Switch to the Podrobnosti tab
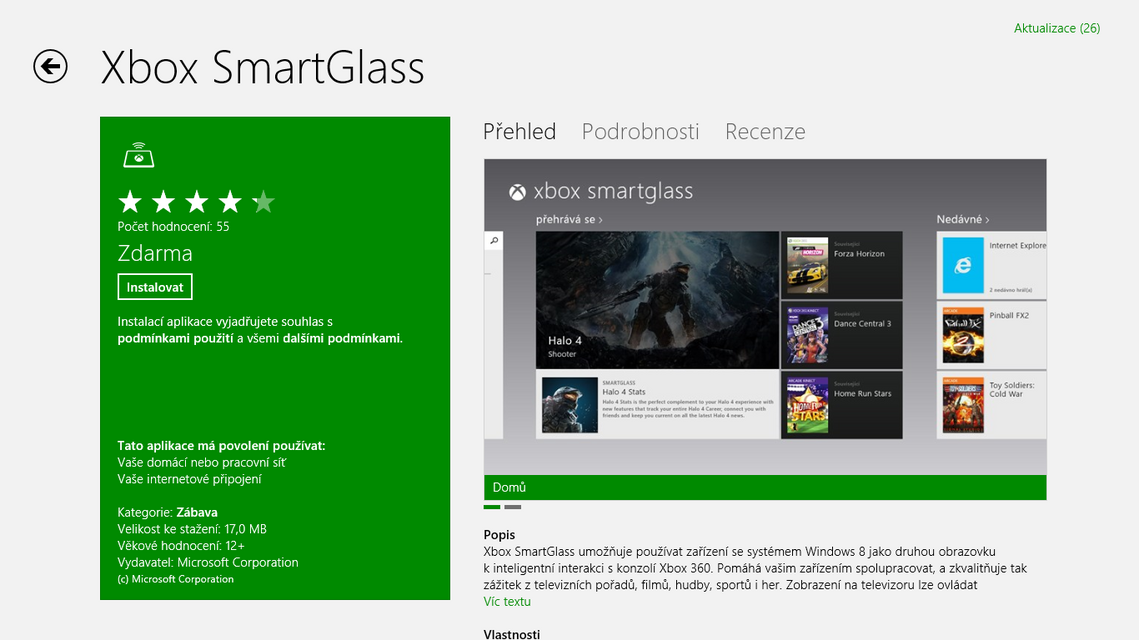The height and width of the screenshot is (640, 1139). coord(640,132)
